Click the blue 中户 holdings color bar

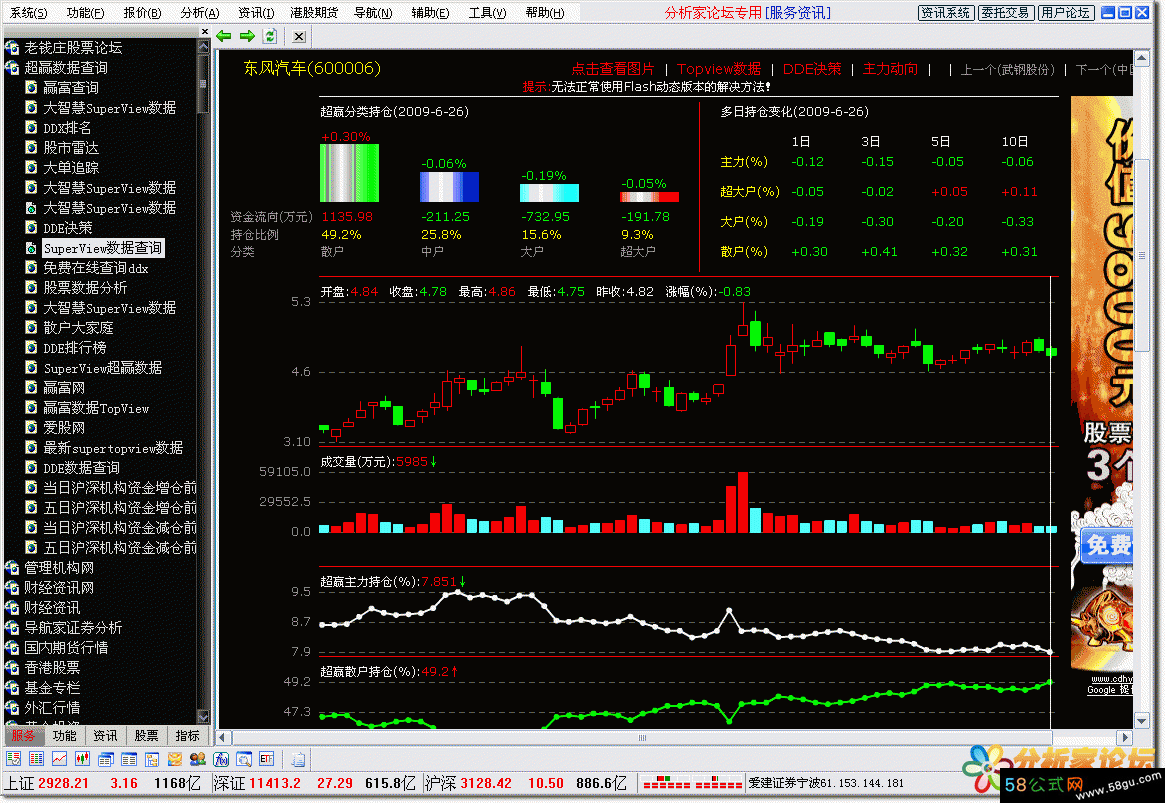450,187
